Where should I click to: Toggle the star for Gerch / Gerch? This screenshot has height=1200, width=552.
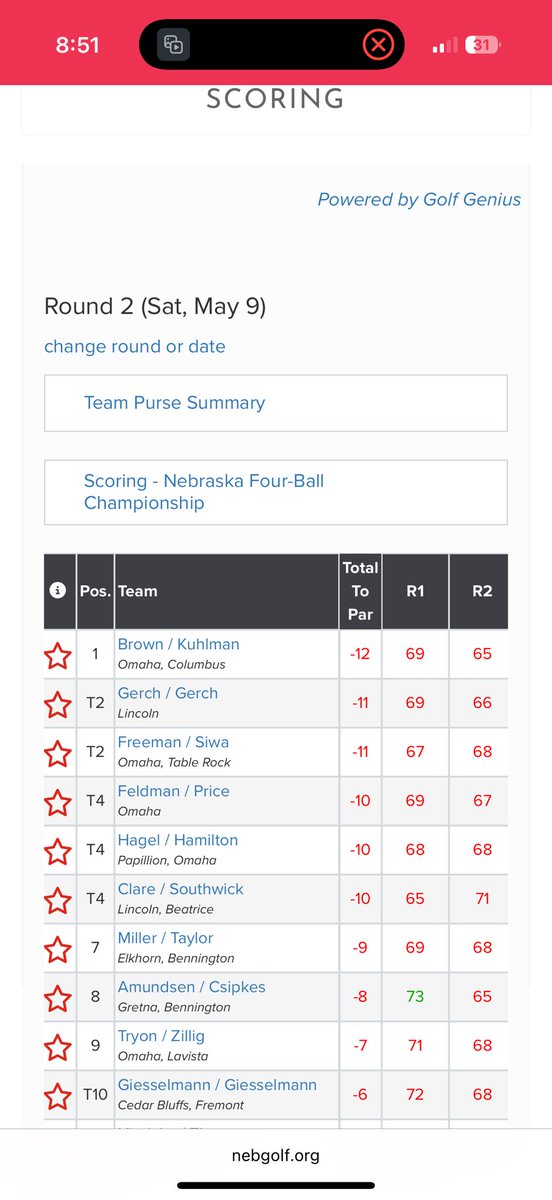[x=58, y=705]
